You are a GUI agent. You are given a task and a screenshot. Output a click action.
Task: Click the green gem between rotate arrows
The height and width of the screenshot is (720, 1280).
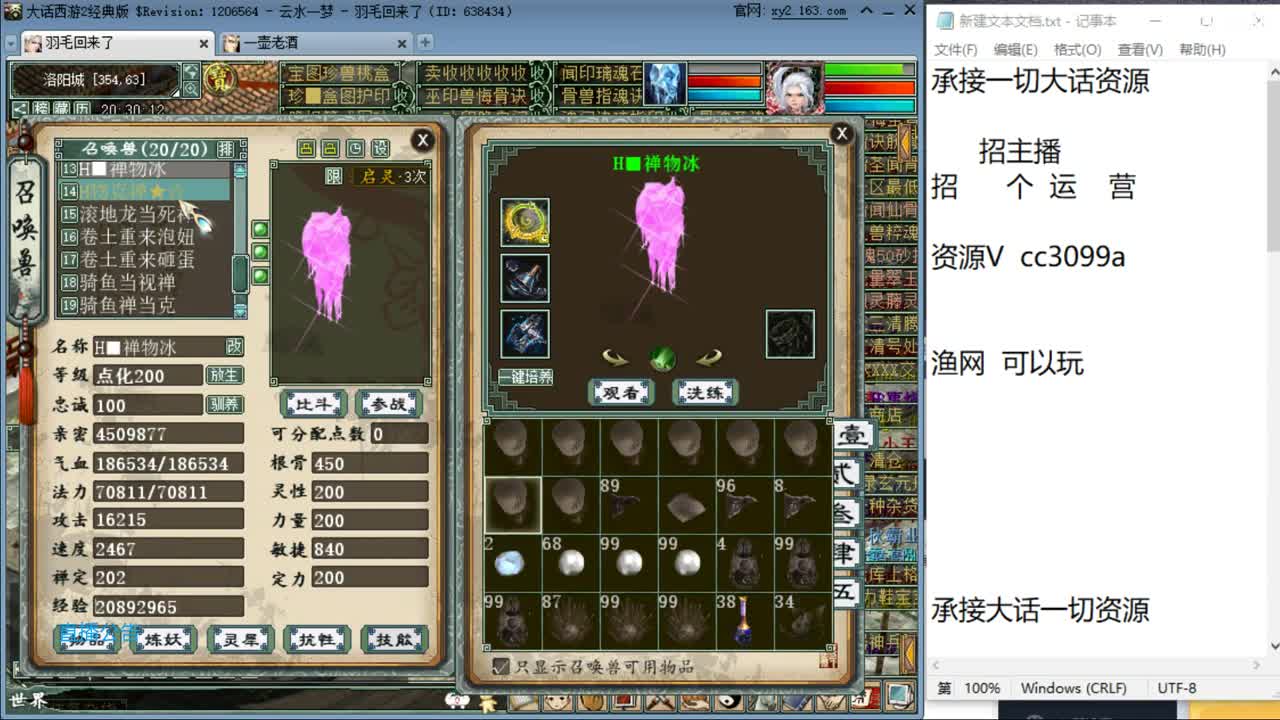point(662,359)
